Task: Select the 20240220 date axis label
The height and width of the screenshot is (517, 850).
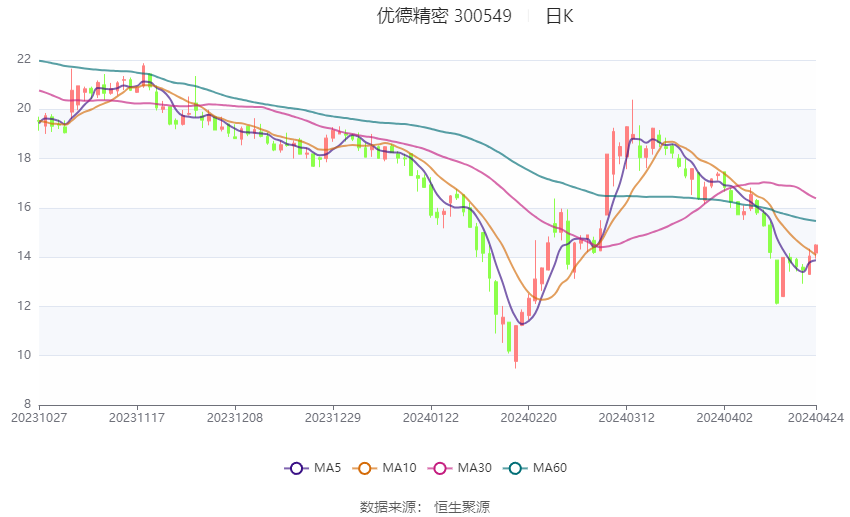Action: 529,418
